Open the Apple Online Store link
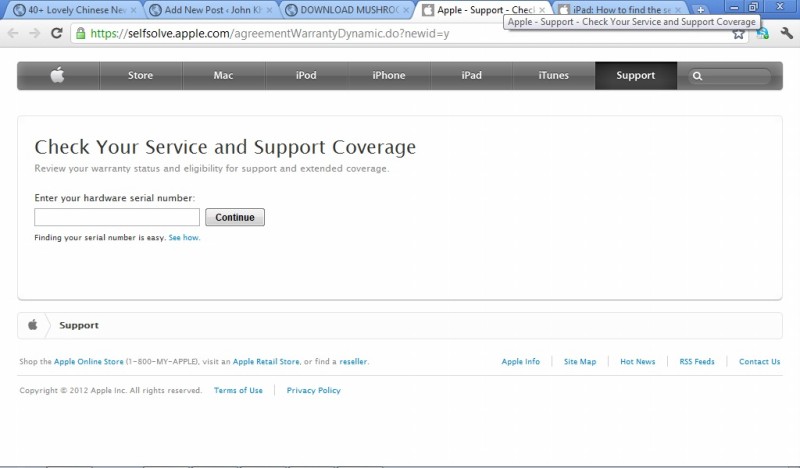The width and height of the screenshot is (800, 468). (x=89, y=361)
